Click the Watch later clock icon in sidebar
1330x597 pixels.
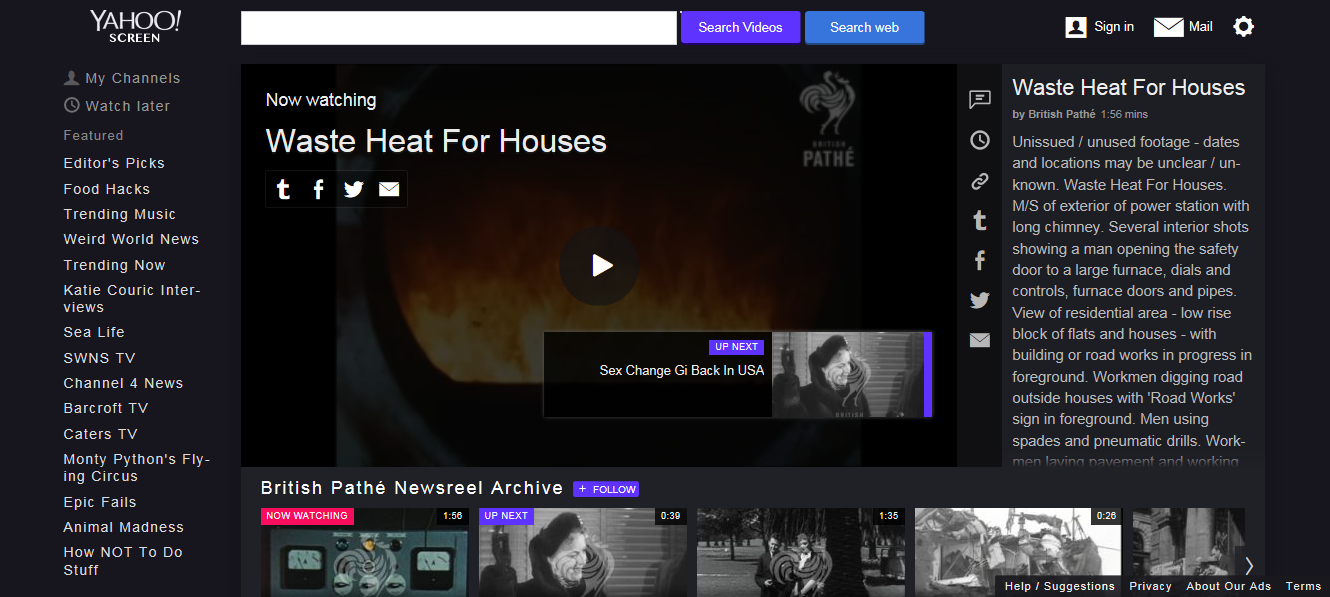(x=71, y=105)
